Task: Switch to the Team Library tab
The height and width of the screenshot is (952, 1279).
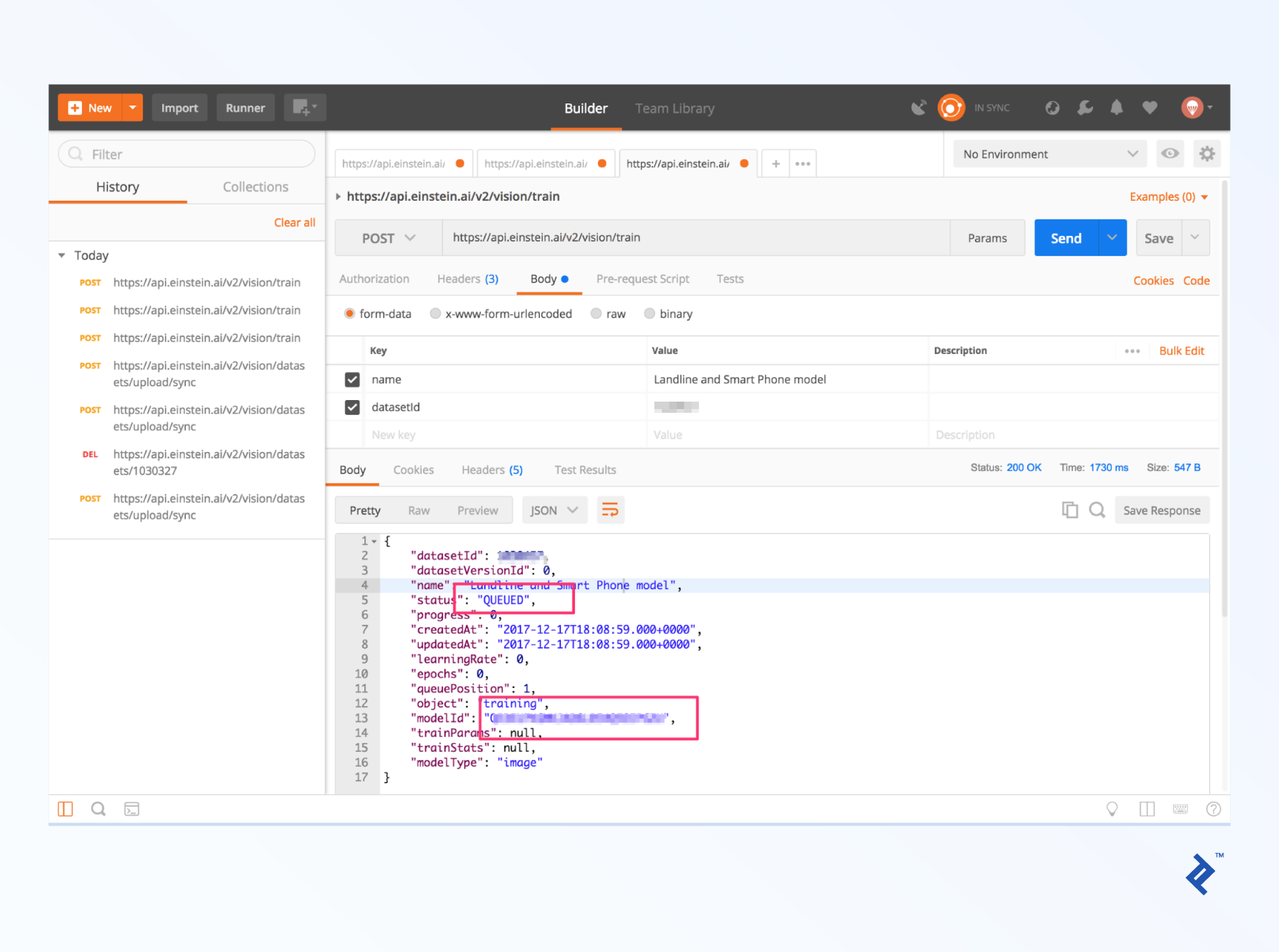Action: pos(674,108)
